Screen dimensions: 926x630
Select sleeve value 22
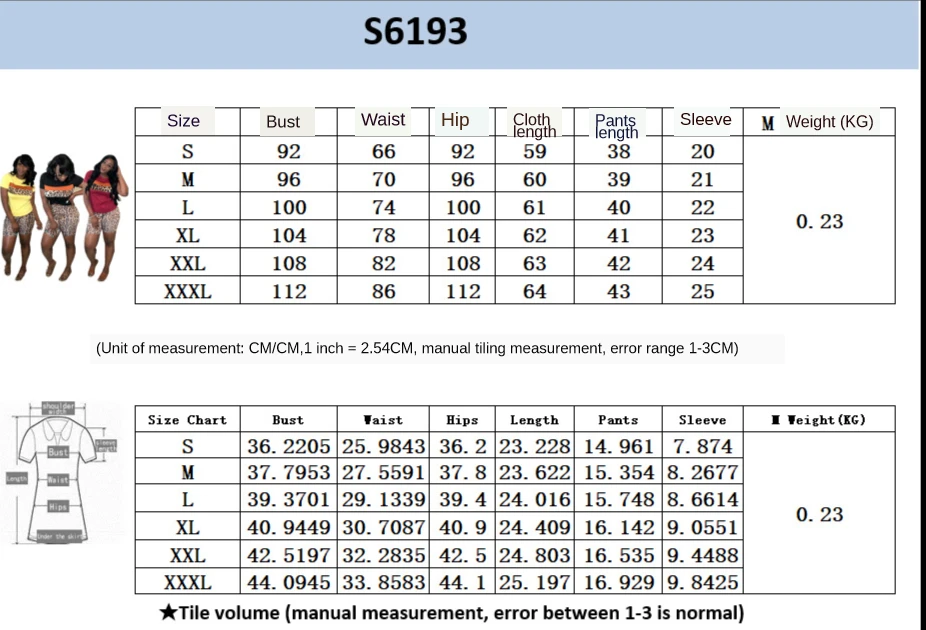click(702, 207)
